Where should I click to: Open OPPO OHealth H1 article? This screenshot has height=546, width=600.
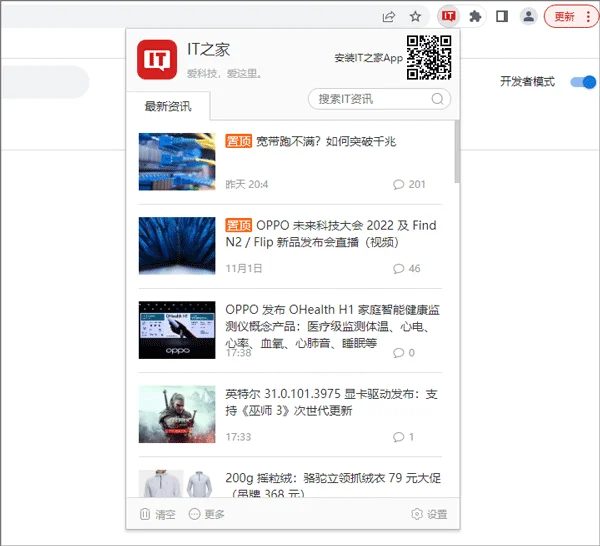[x=332, y=326]
